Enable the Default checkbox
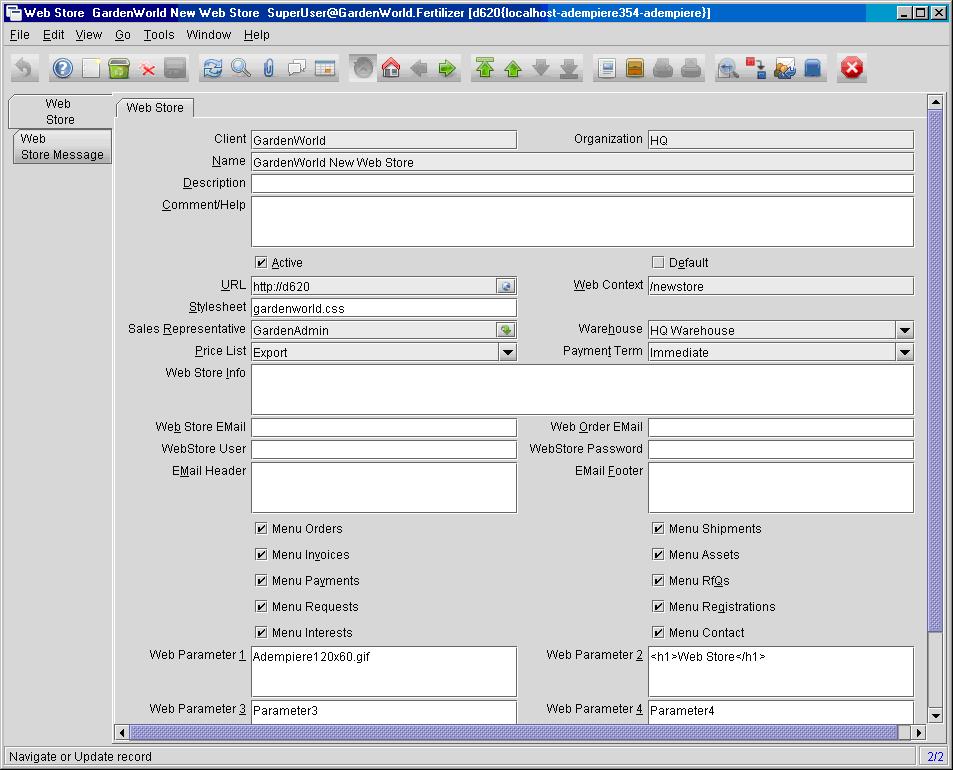 [x=658, y=263]
